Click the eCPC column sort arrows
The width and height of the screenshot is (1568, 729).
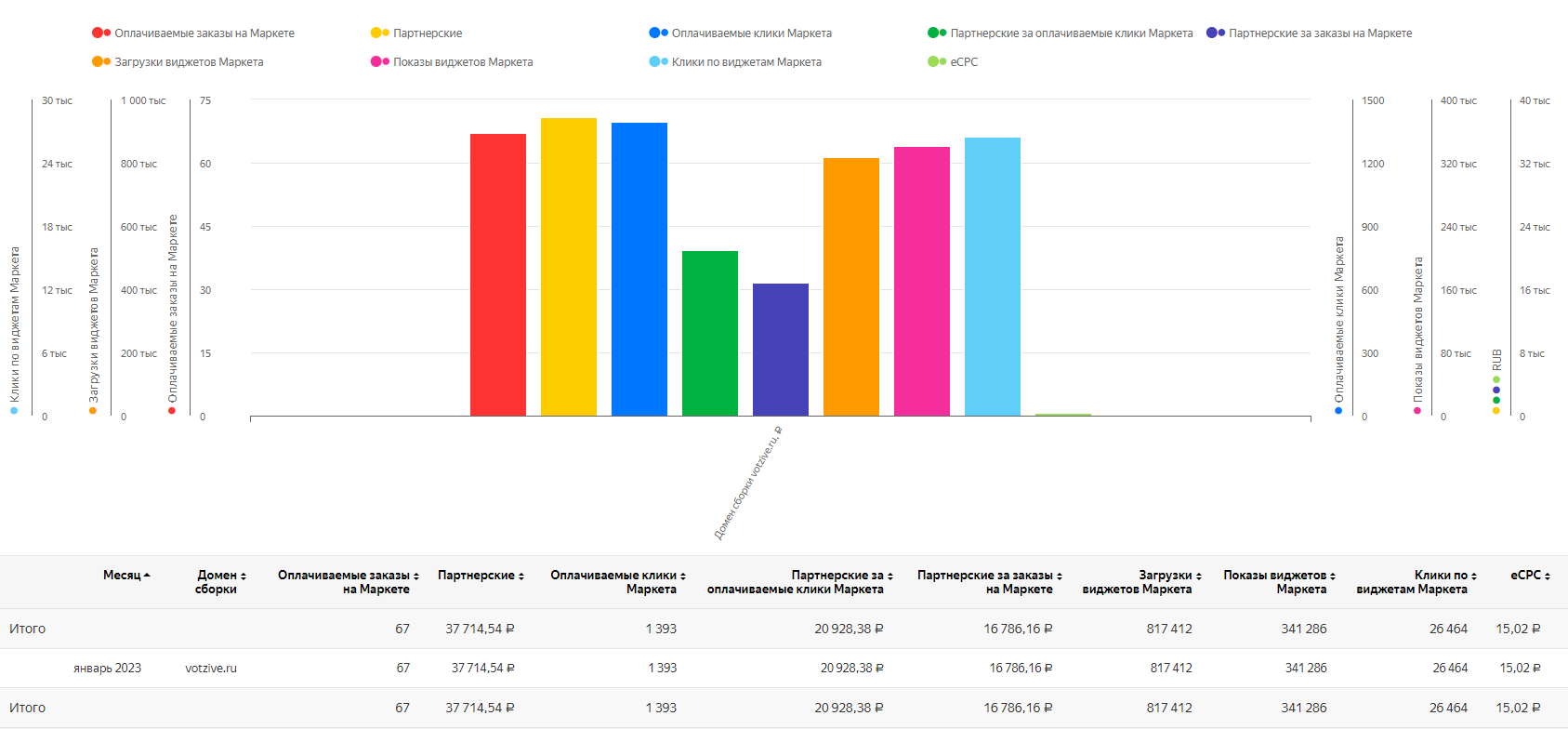tap(1548, 577)
